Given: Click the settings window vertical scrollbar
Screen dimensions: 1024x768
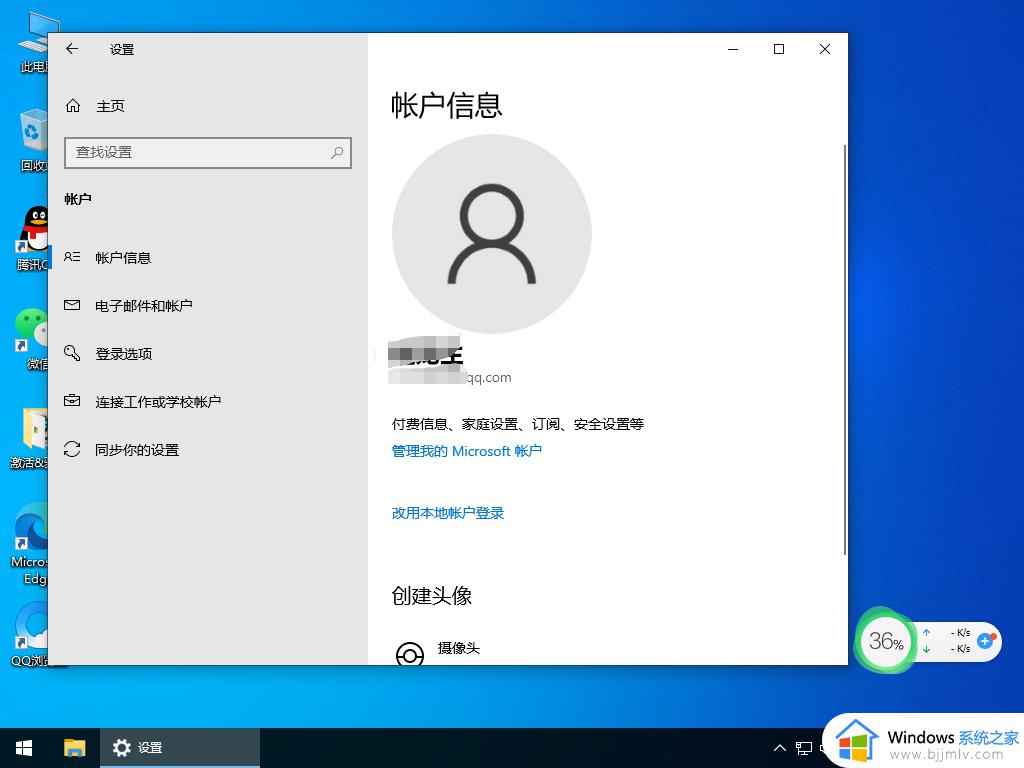Looking at the screenshot, I should (844, 350).
